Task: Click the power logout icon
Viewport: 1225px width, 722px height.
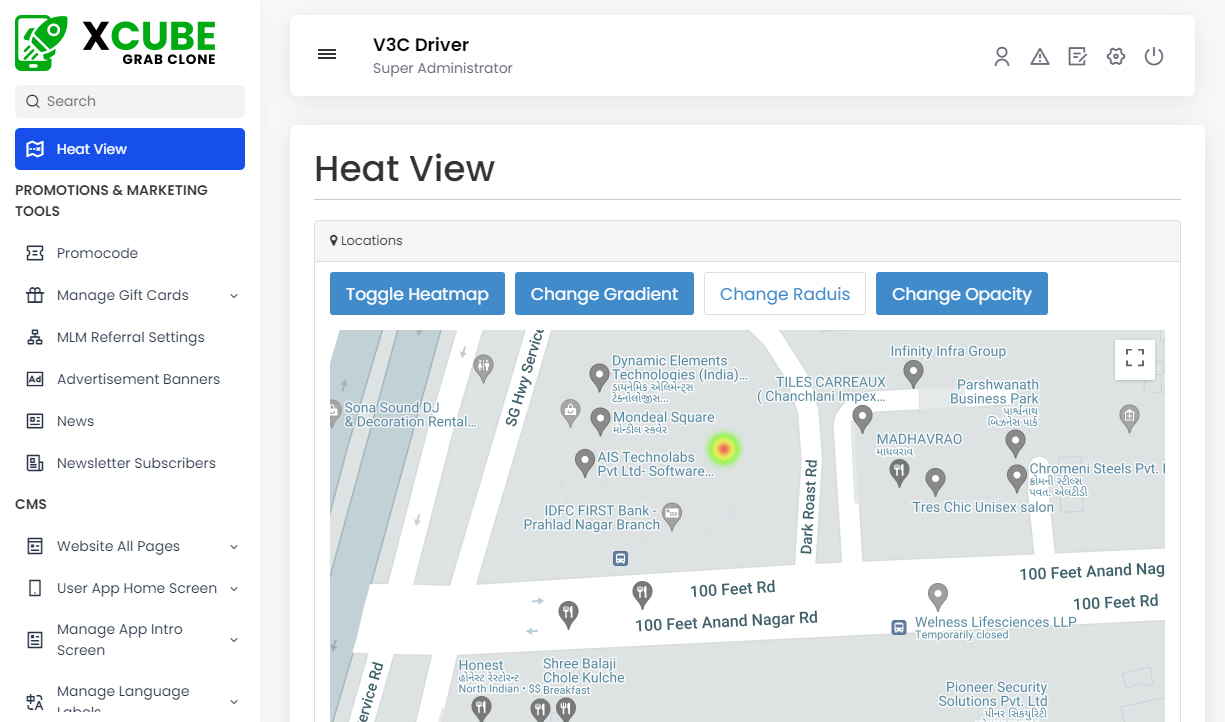Action: click(1154, 57)
